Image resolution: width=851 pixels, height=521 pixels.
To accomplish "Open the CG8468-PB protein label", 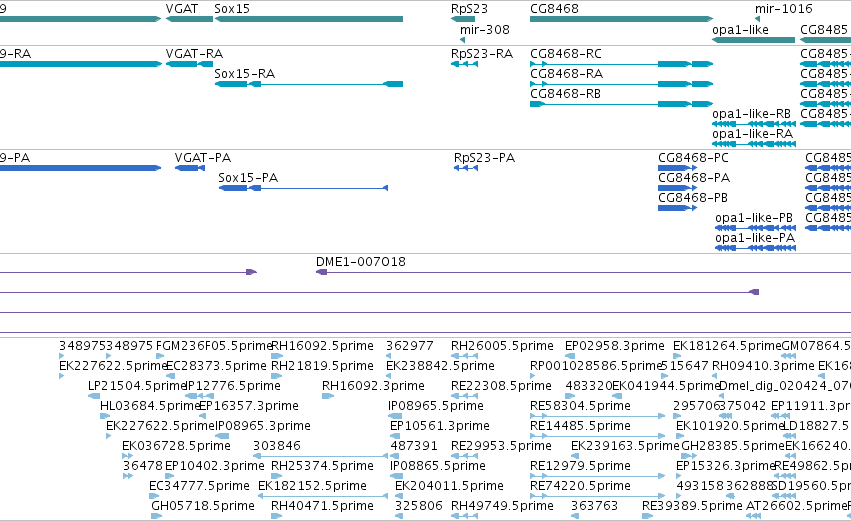I will [693, 198].
